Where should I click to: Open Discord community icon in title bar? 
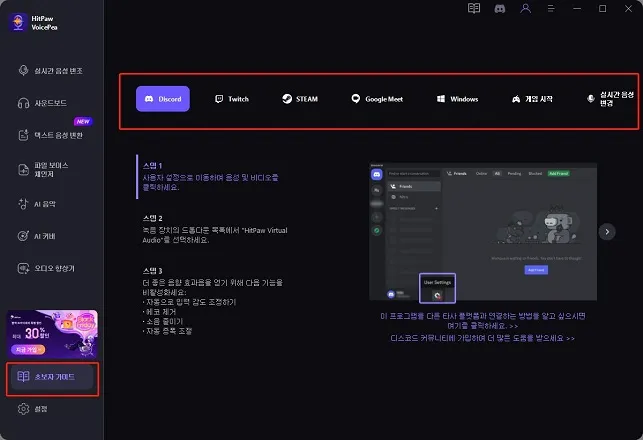499,8
